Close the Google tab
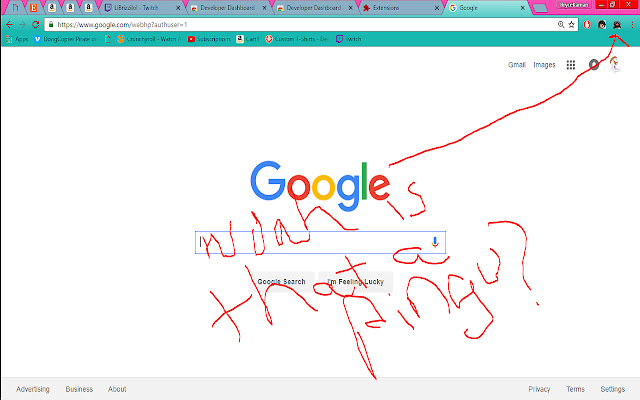Image resolution: width=640 pixels, height=400 pixels. [522, 8]
